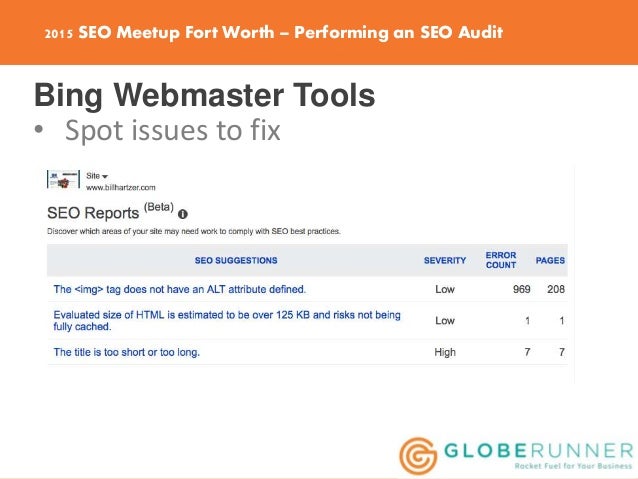Click the billhartzer.com site thumbnail
This screenshot has width=638, height=479.
(x=63, y=179)
